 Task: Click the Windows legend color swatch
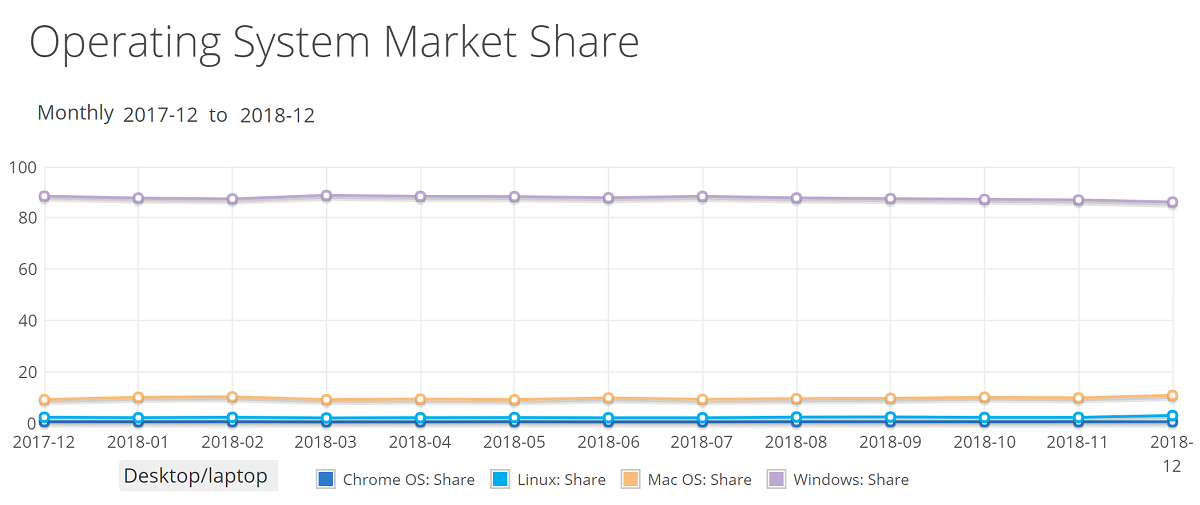point(776,479)
